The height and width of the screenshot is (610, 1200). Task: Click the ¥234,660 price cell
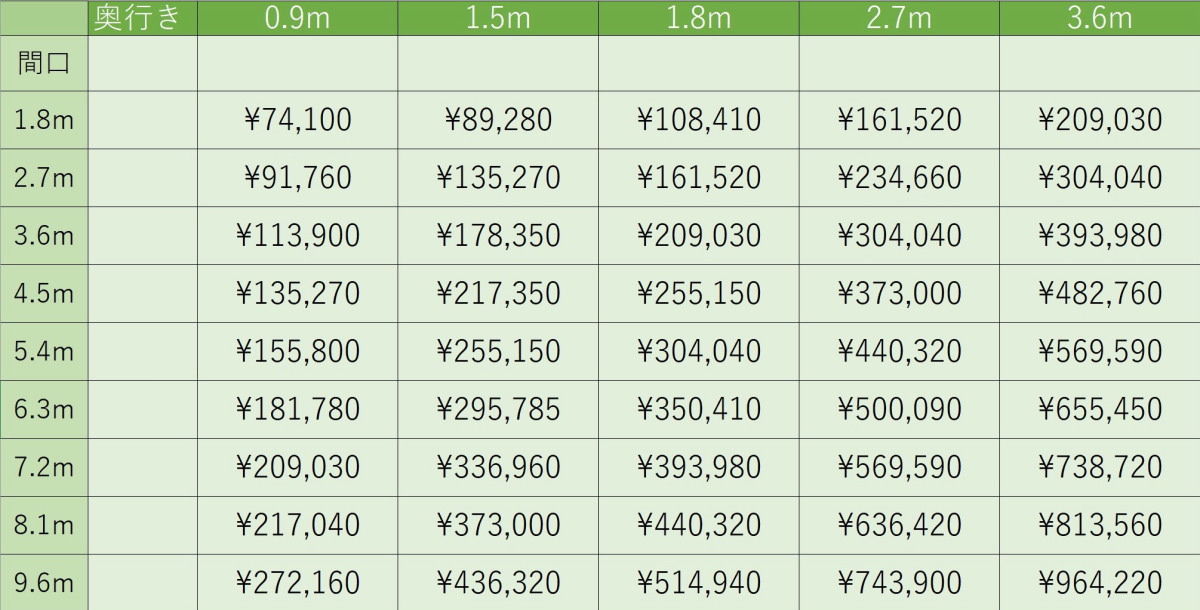tap(899, 178)
